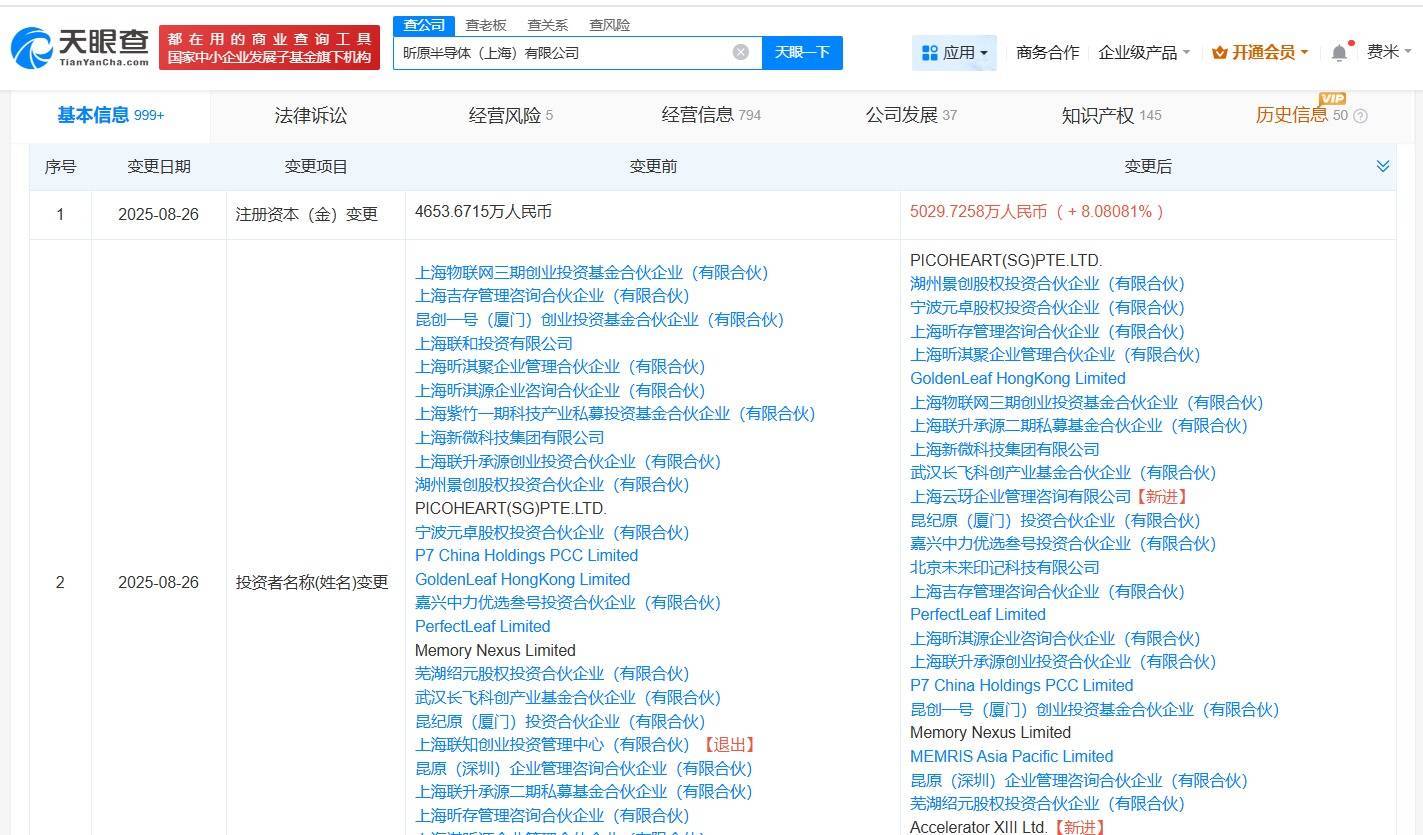1423x835 pixels.
Task: Open 上海新微科技集团有限公司 in 变更前 column
Action: [510, 437]
